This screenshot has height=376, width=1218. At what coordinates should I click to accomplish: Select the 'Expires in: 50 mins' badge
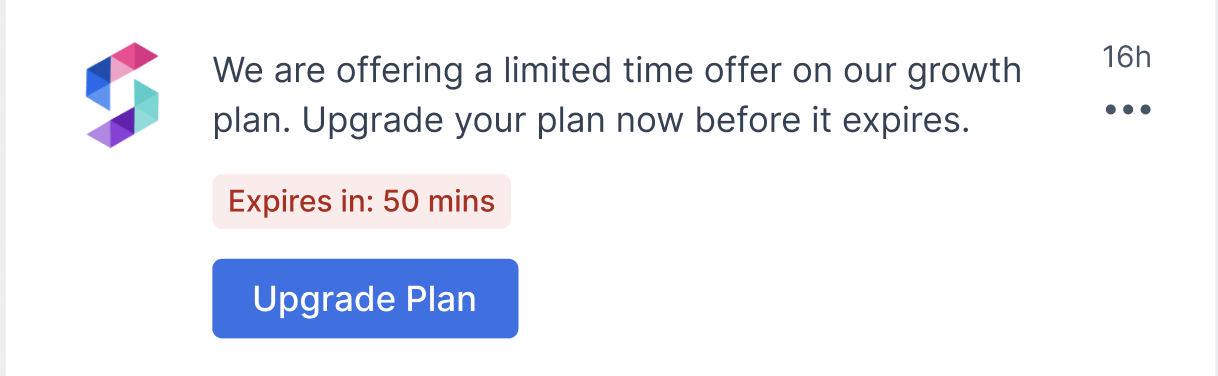[x=361, y=201]
